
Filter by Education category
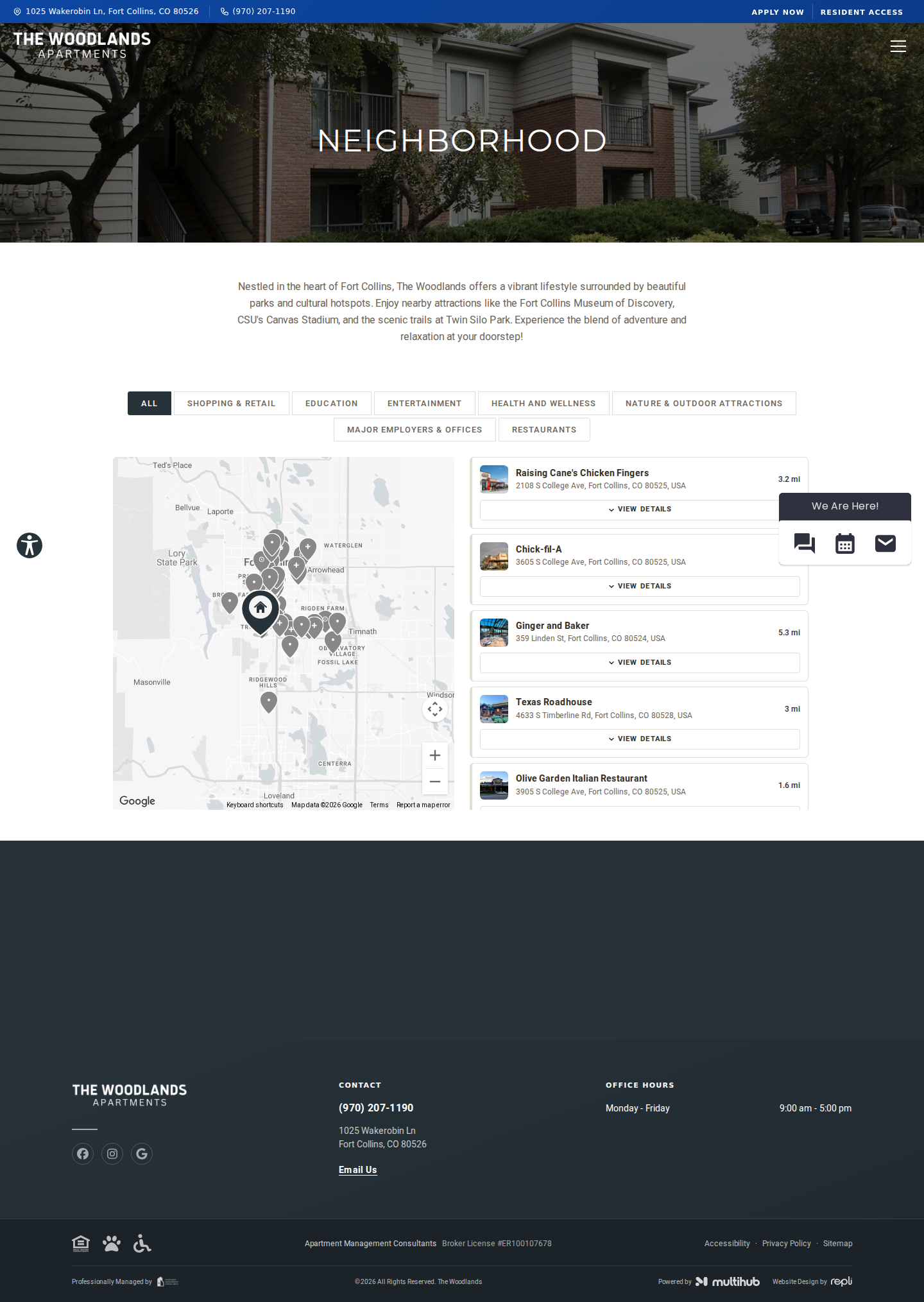pos(332,404)
